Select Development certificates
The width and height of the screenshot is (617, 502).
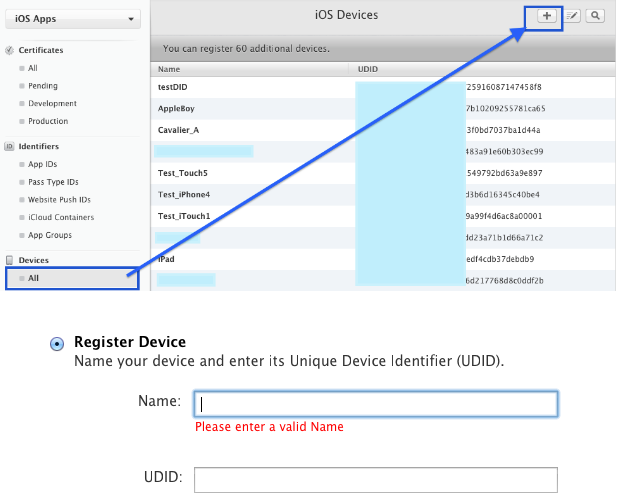point(52,103)
